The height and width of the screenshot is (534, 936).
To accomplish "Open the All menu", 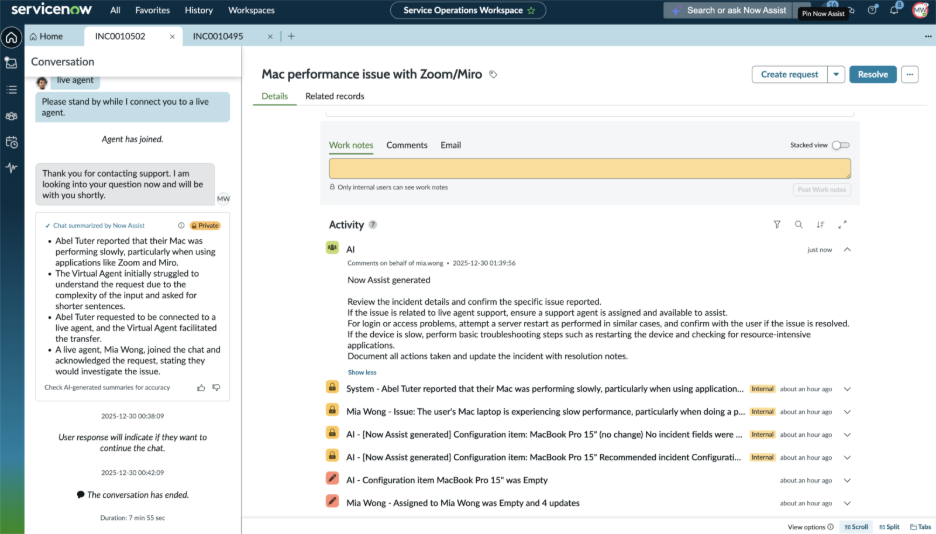I will click(115, 10).
